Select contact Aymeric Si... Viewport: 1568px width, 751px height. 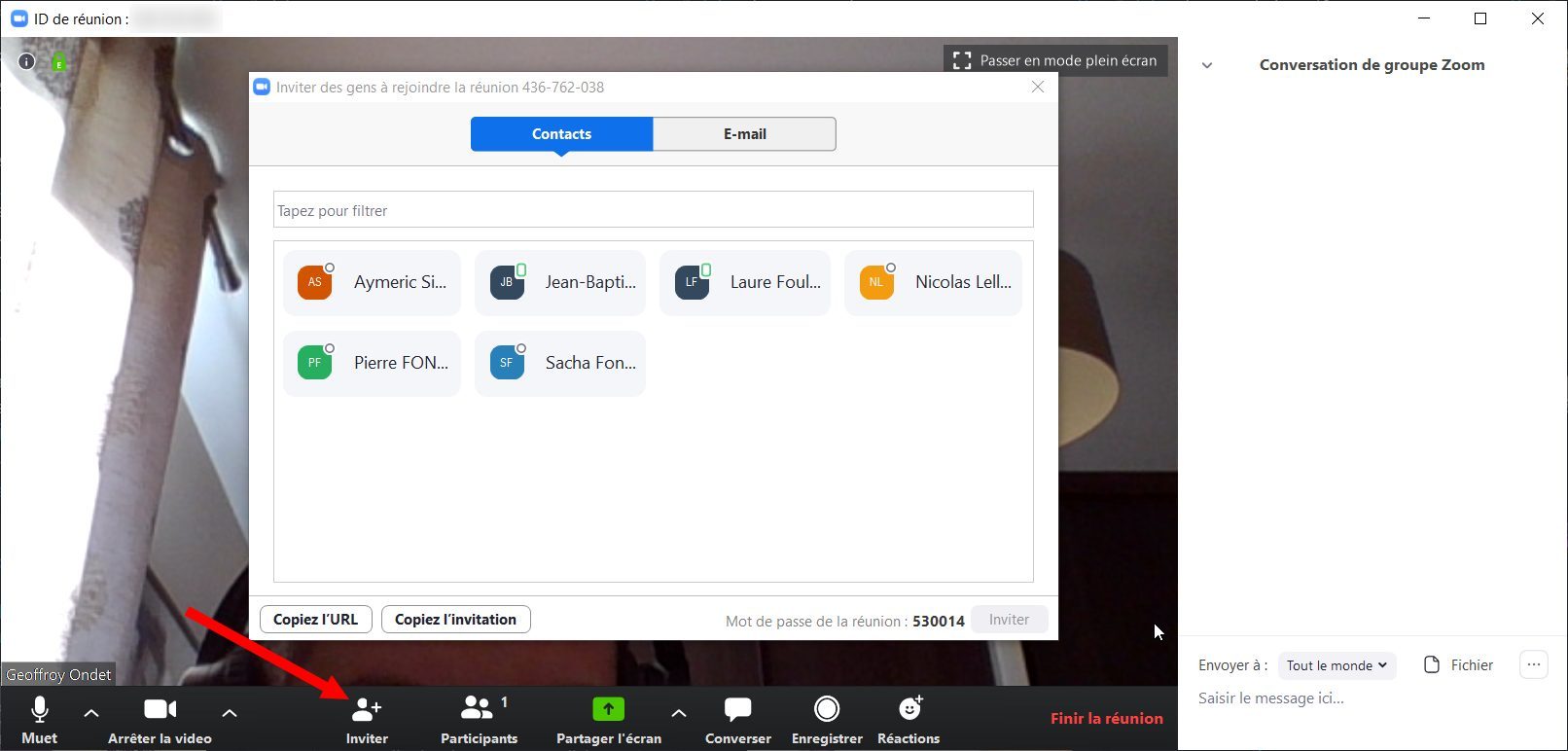372,282
